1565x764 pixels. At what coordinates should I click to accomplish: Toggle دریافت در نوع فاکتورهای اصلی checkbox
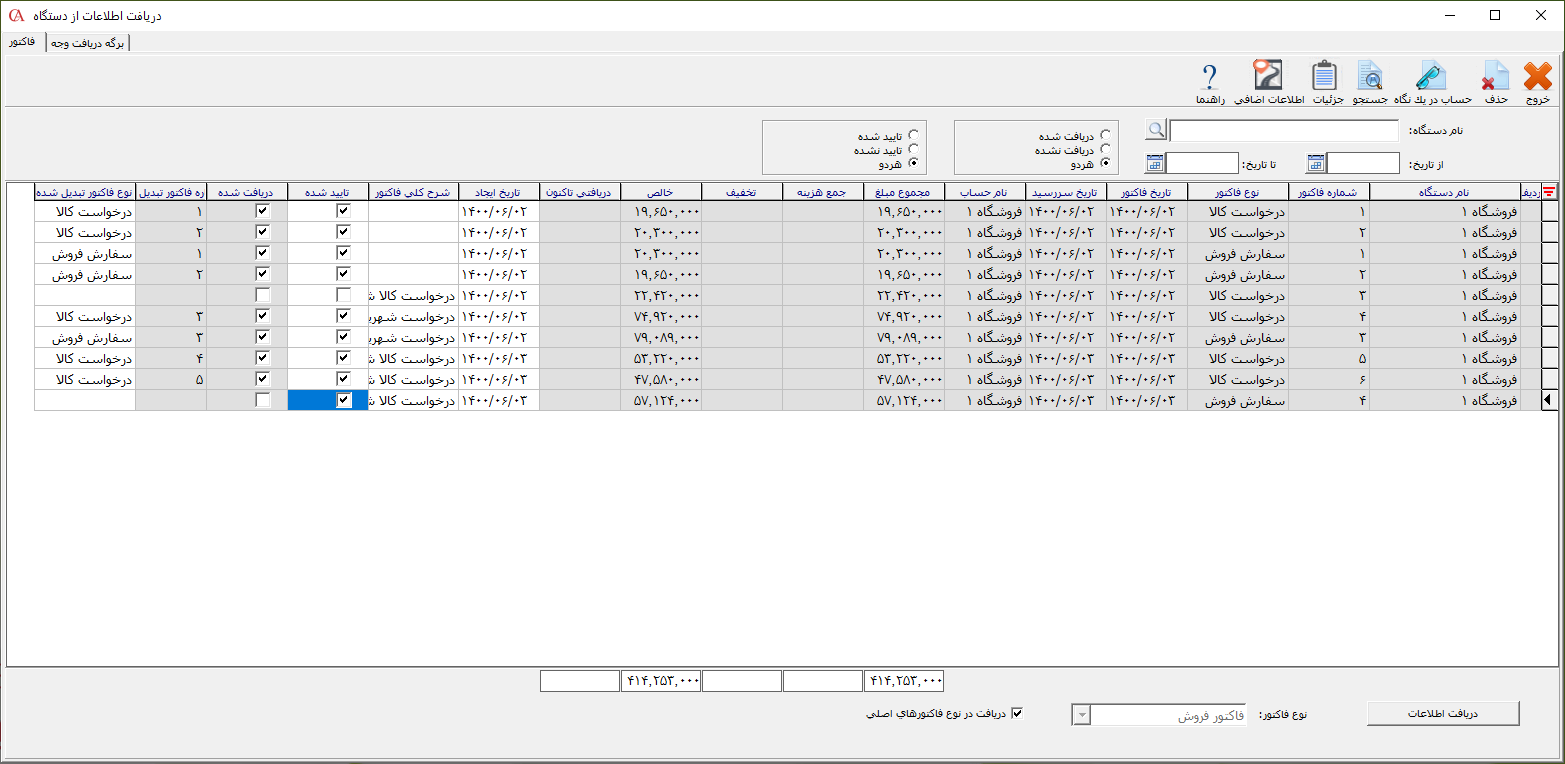point(1018,714)
